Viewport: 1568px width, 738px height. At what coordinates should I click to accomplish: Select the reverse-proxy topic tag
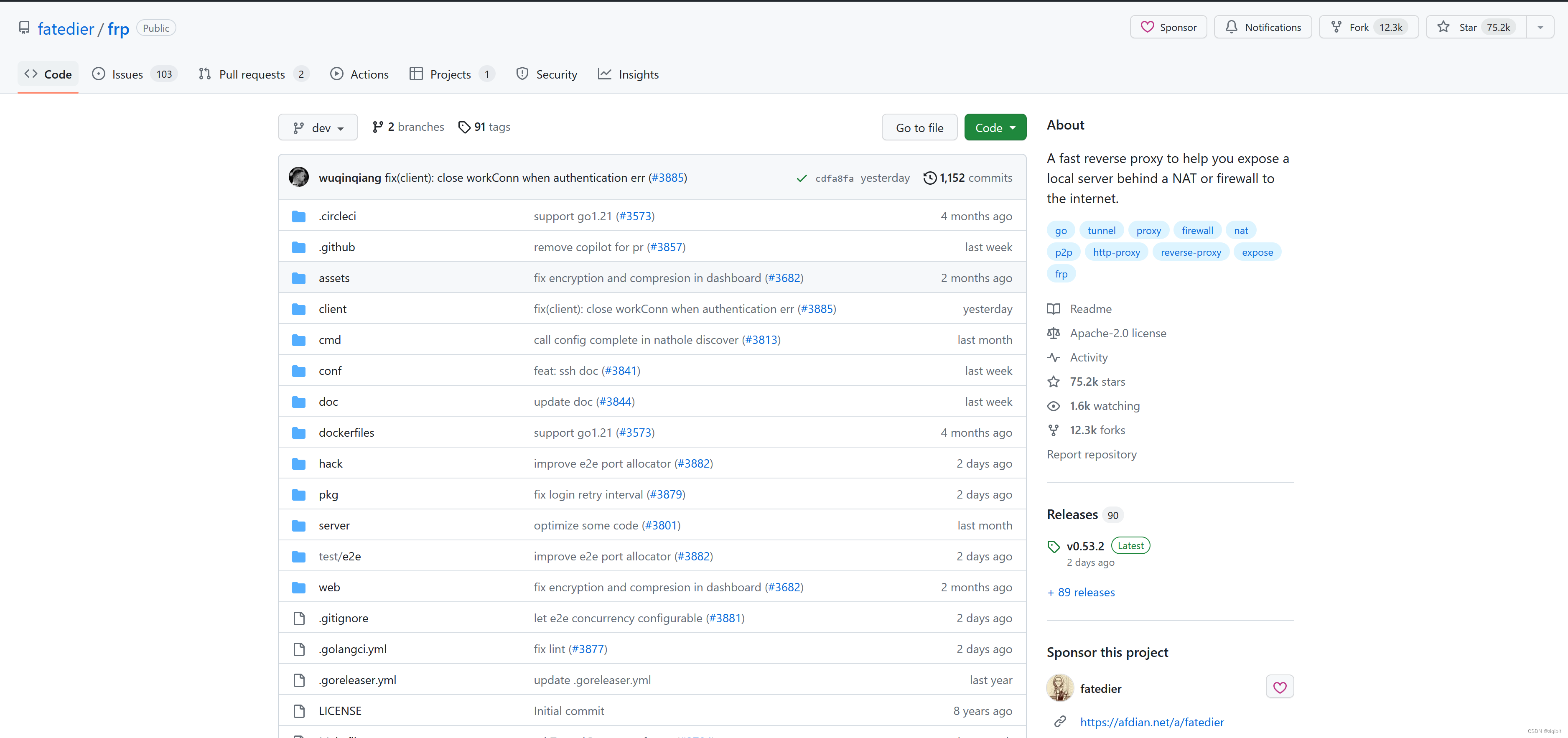1190,252
